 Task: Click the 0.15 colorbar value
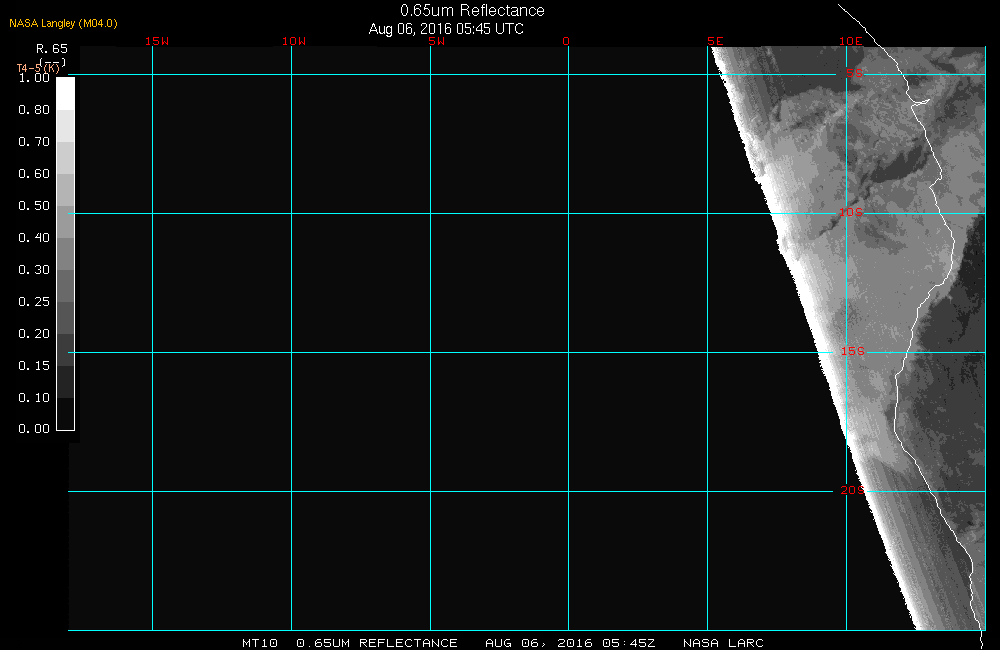(x=34, y=366)
